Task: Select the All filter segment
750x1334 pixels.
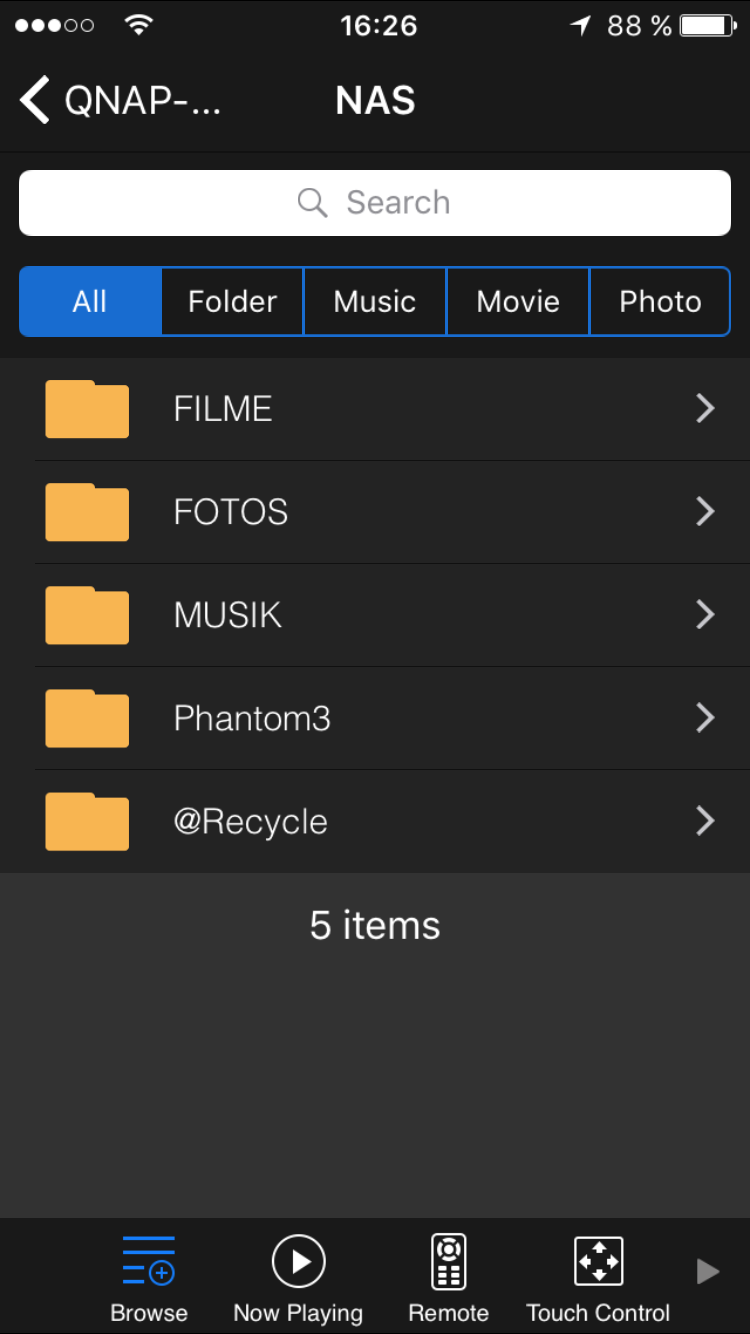Action: click(90, 302)
